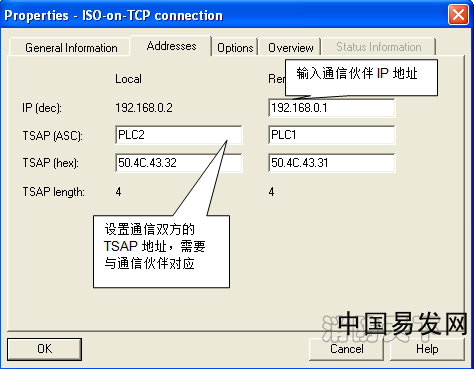Click the TSAP address callout note
This screenshot has height=369, width=474.
pyautogui.click(x=161, y=251)
